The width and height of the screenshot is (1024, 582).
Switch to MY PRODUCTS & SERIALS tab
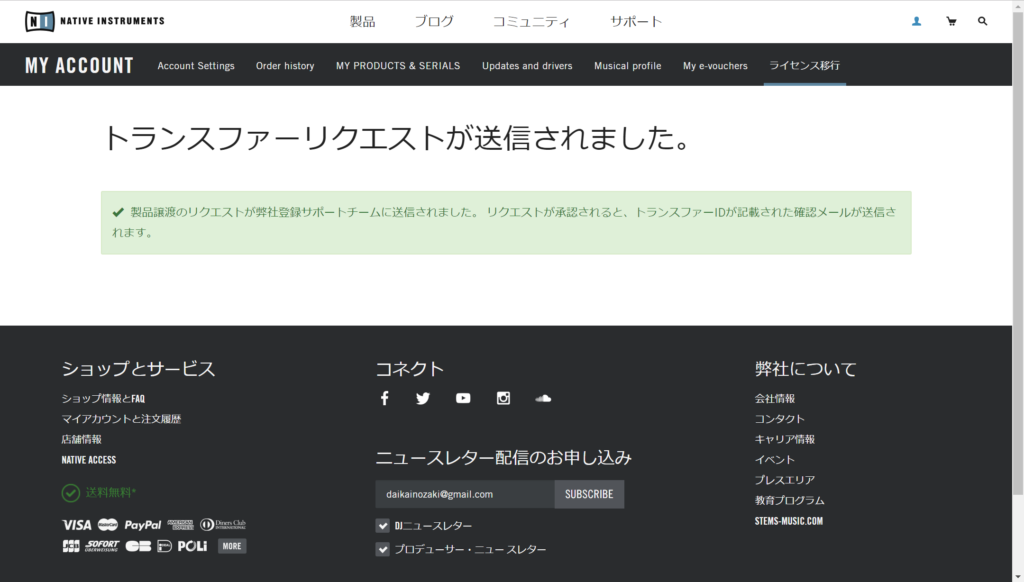[x=398, y=66]
